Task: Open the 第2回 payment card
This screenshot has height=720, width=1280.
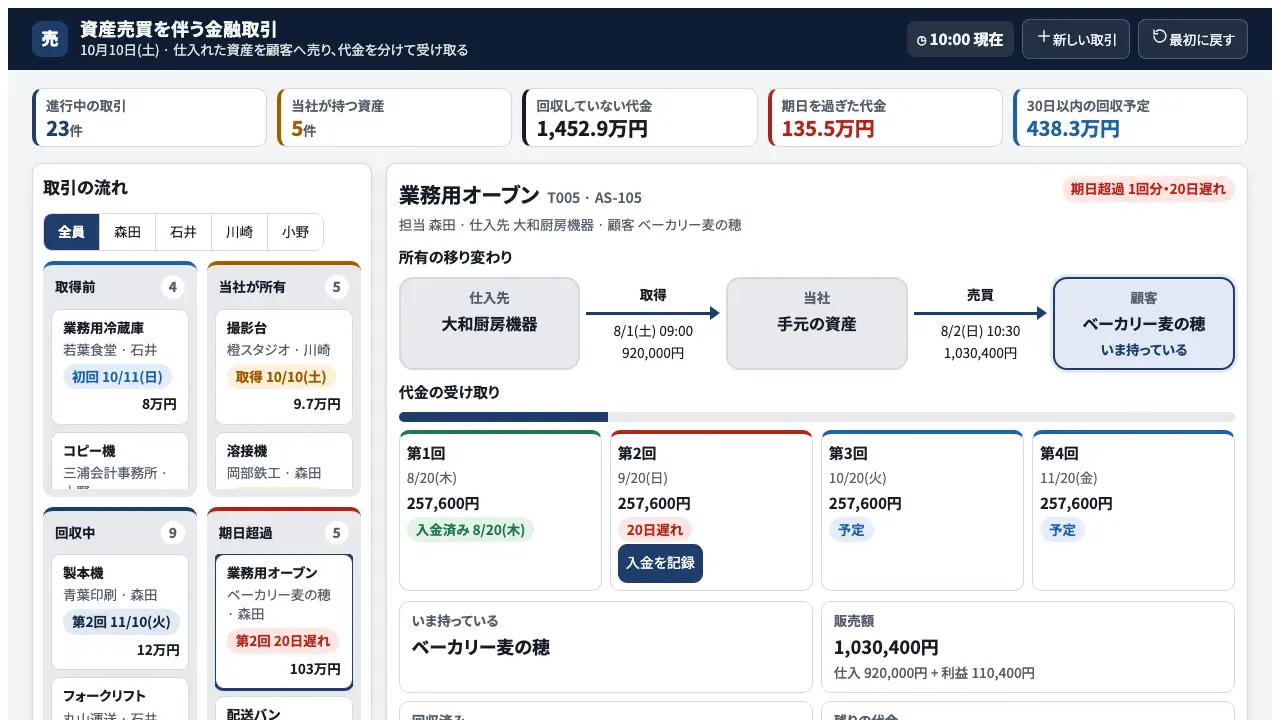Action: pos(711,511)
